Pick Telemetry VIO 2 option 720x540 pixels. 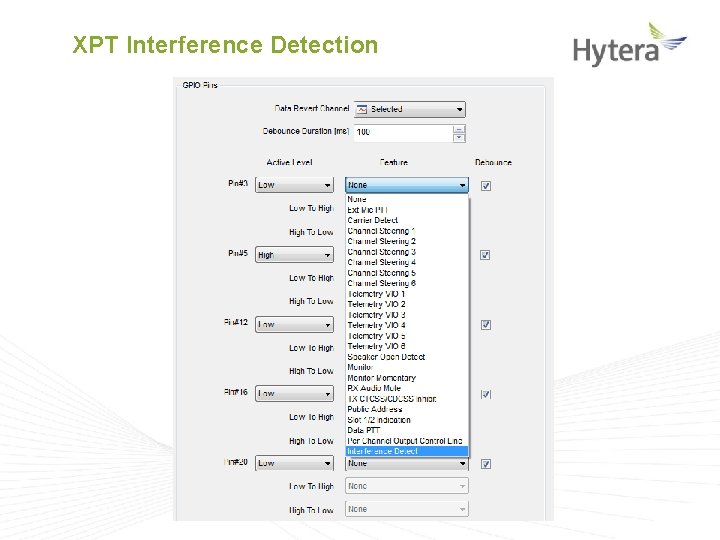pyautogui.click(x=406, y=304)
